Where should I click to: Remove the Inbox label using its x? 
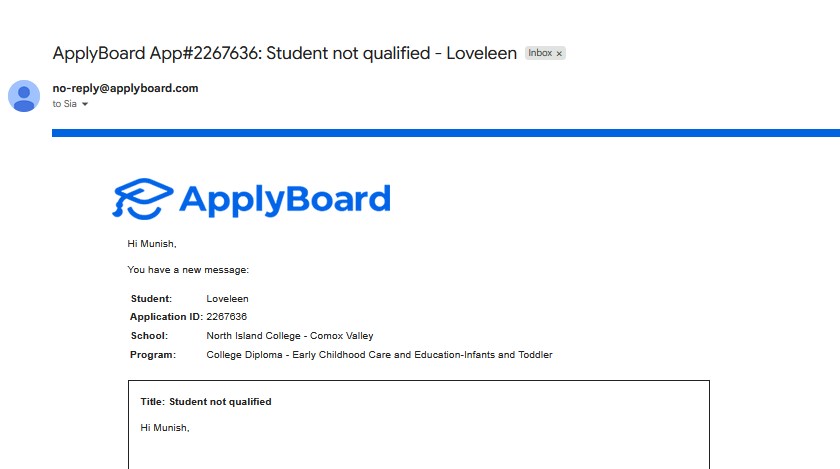559,53
